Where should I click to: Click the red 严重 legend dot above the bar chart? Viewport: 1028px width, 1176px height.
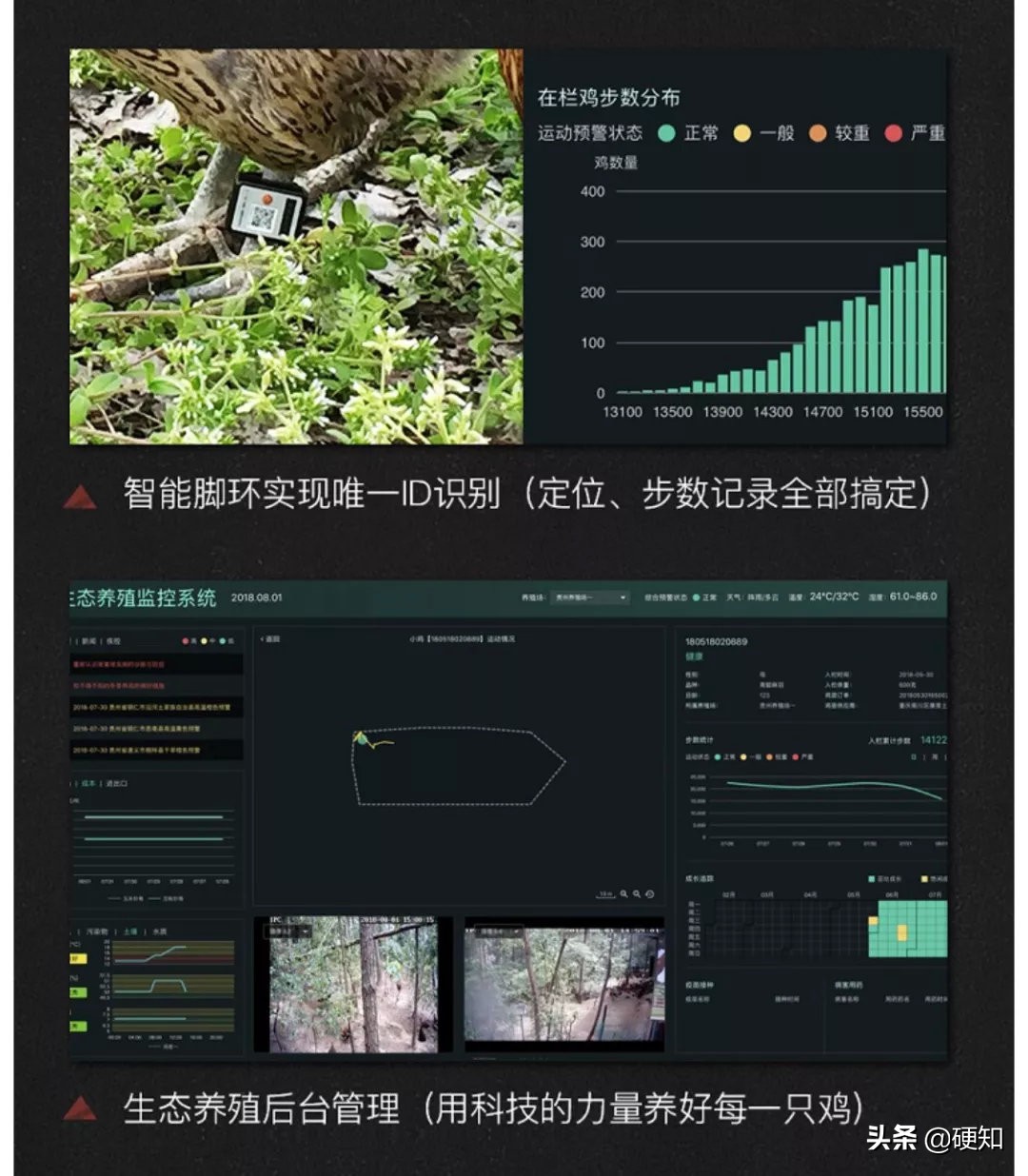[893, 134]
